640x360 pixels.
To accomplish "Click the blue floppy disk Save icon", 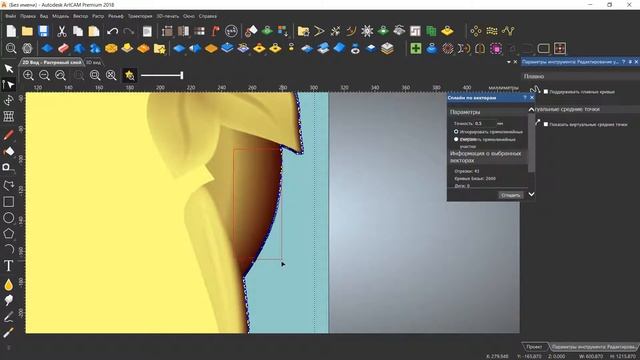I will pos(43,31).
